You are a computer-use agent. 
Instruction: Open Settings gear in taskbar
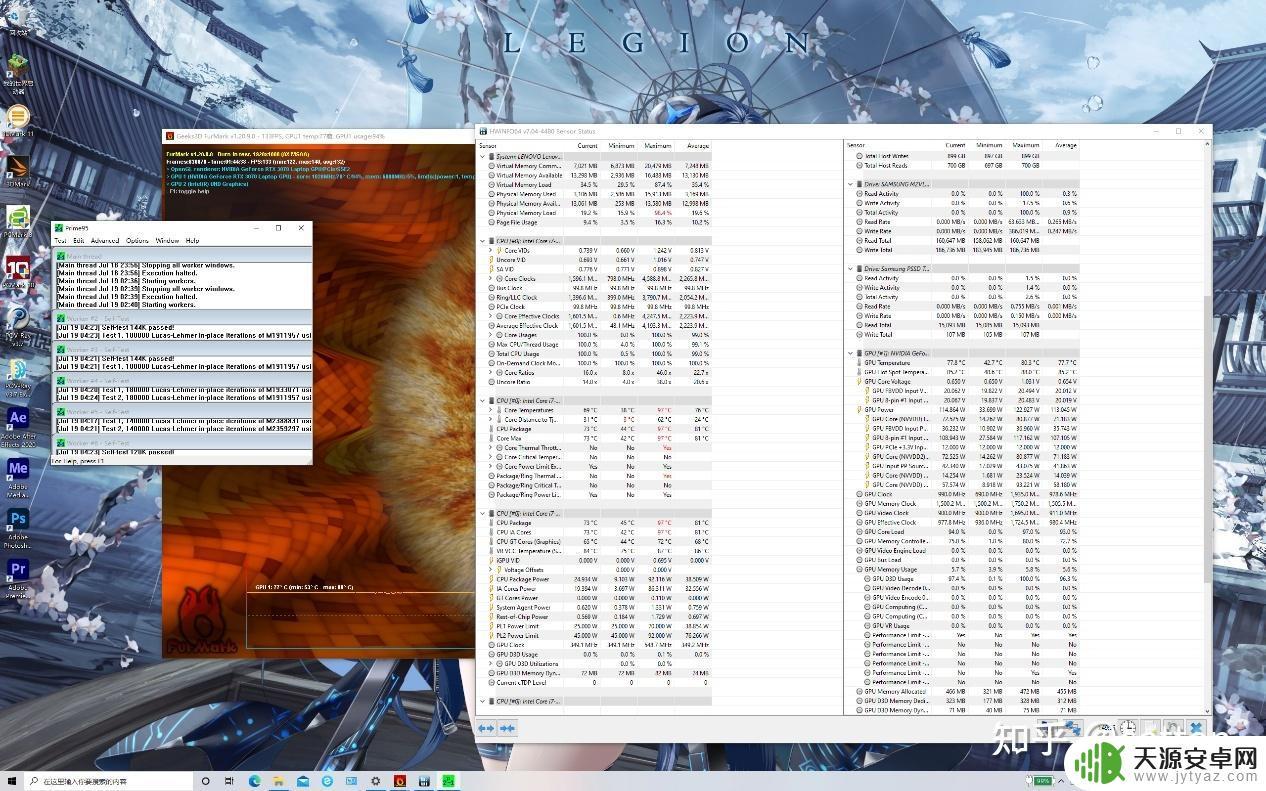tap(375, 780)
